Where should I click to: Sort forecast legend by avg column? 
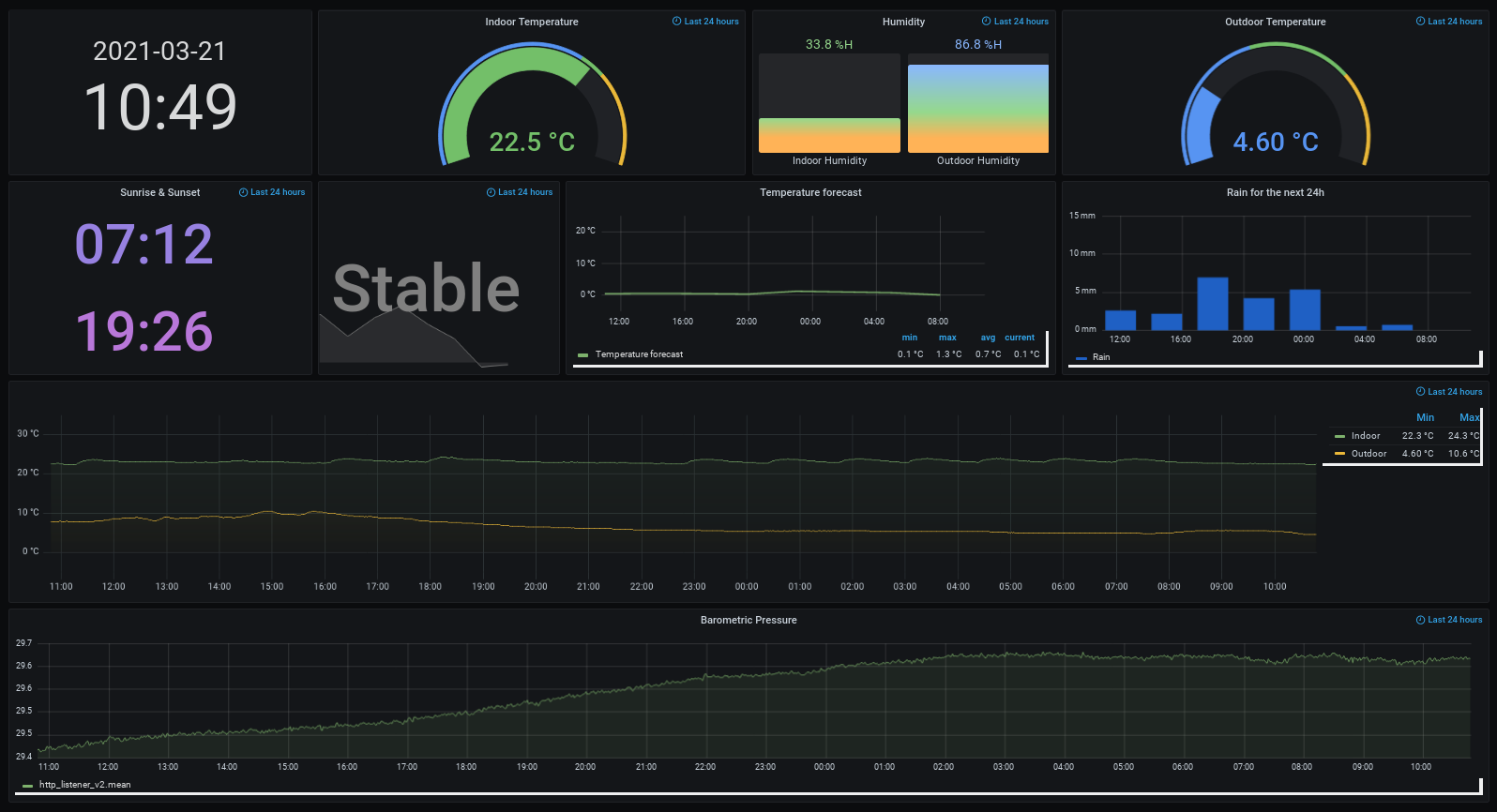[x=988, y=338]
